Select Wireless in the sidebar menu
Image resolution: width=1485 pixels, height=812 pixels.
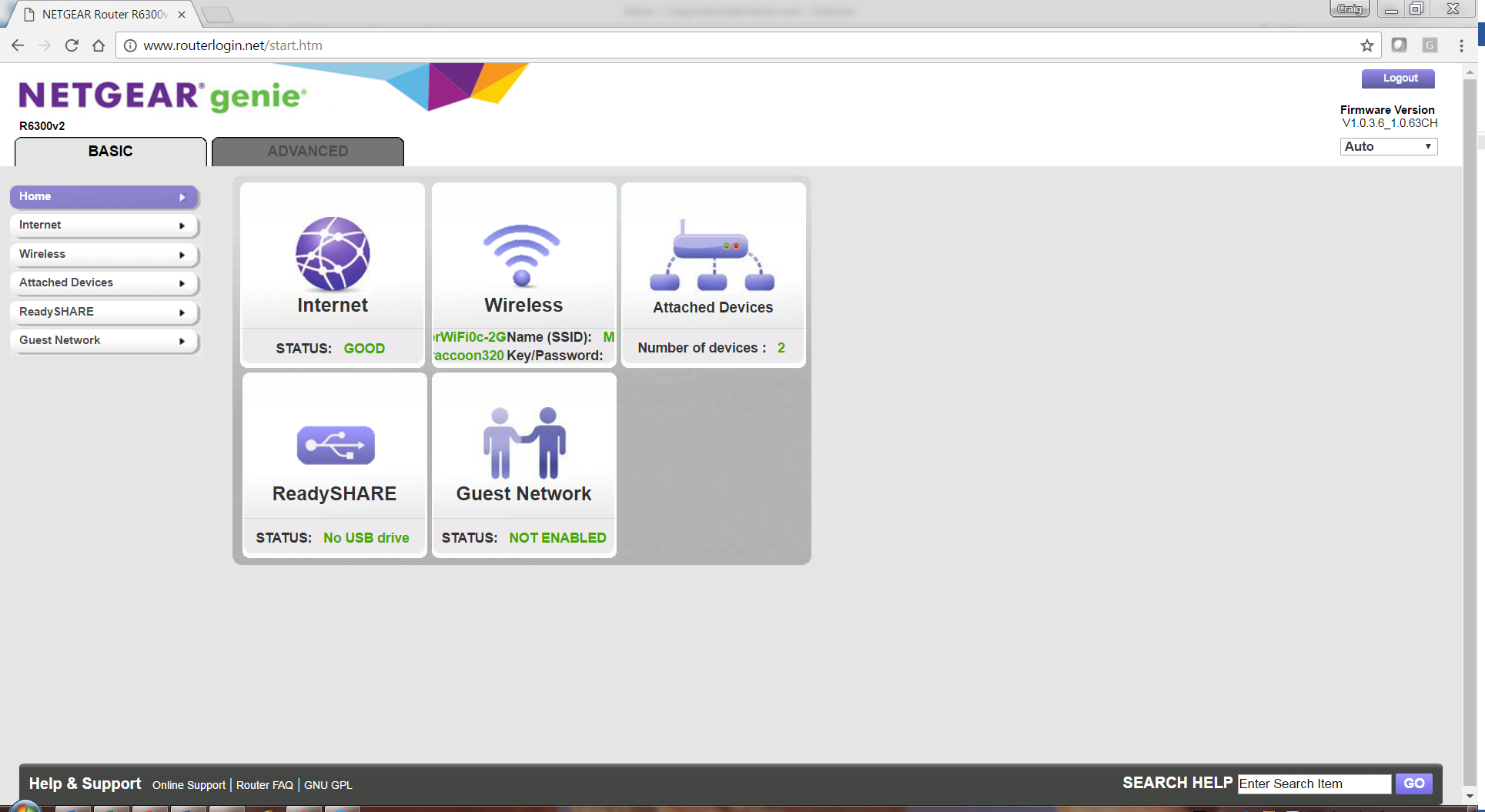point(105,254)
